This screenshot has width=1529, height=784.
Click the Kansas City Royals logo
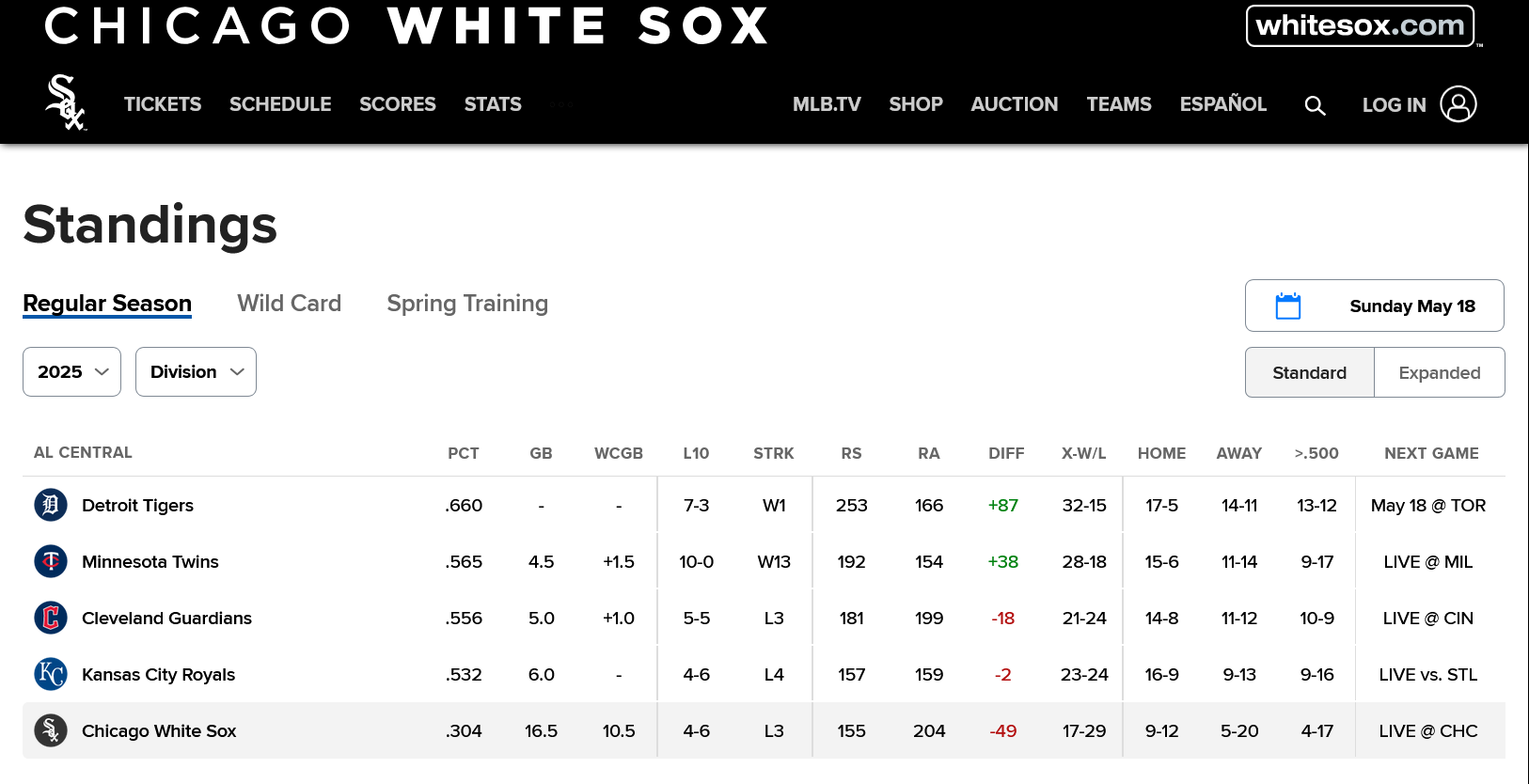click(51, 674)
